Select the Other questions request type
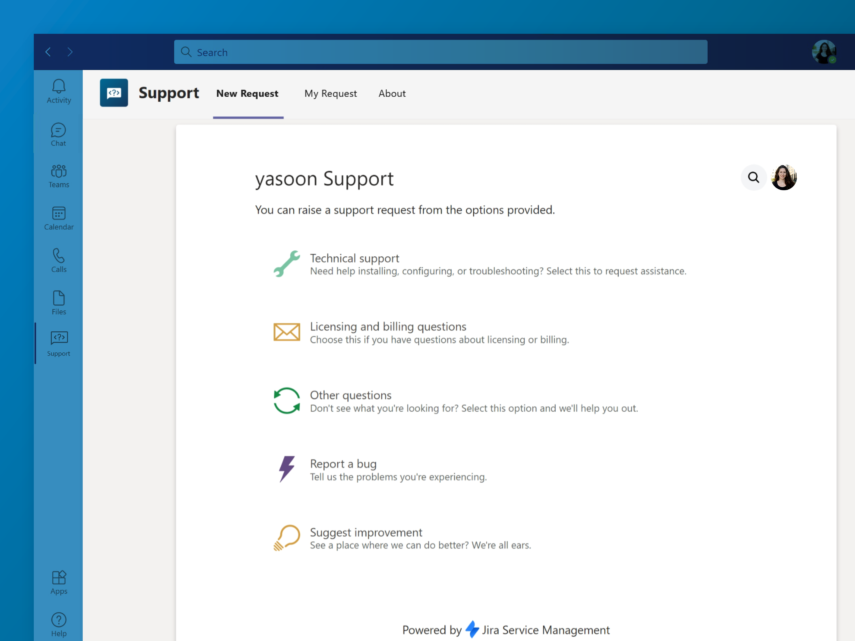855x641 pixels. coord(456,401)
